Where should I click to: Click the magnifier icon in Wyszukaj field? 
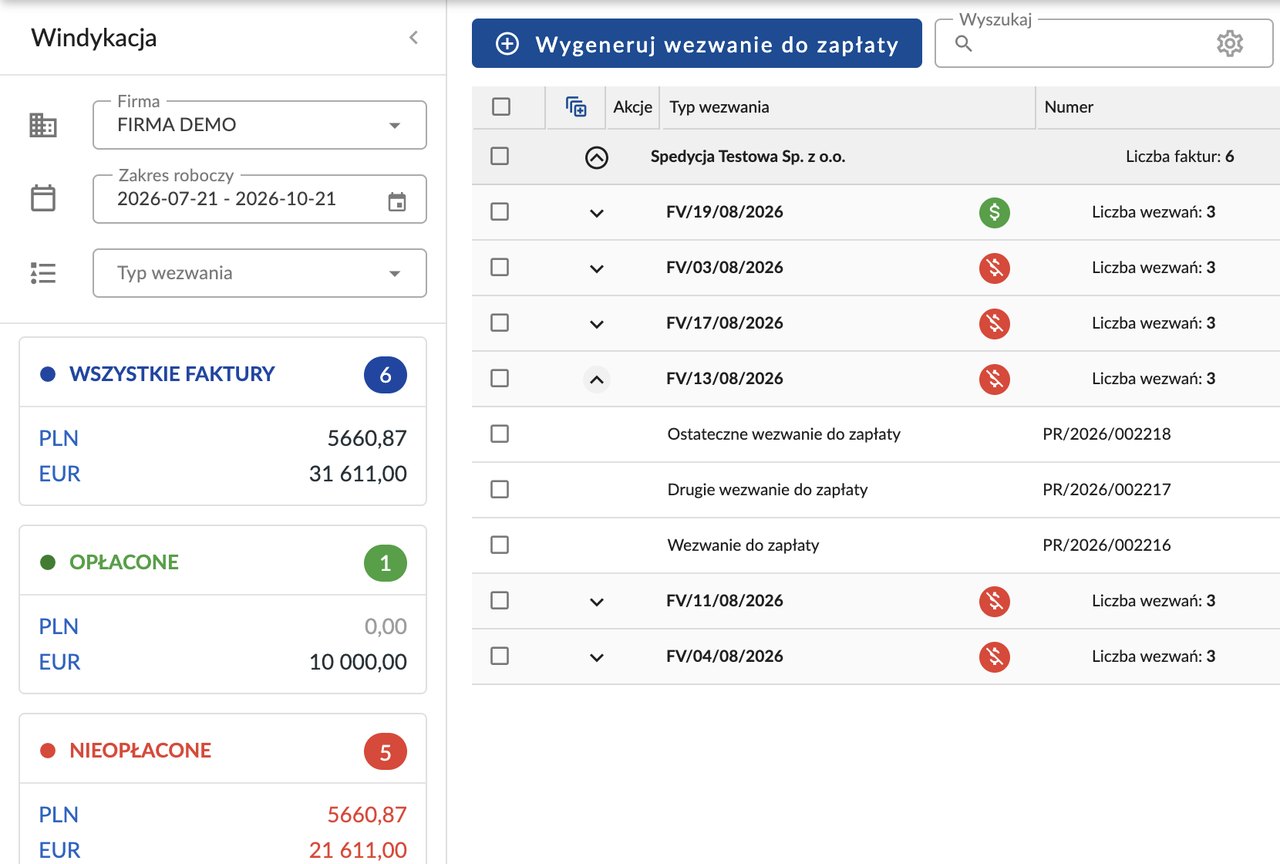(964, 44)
